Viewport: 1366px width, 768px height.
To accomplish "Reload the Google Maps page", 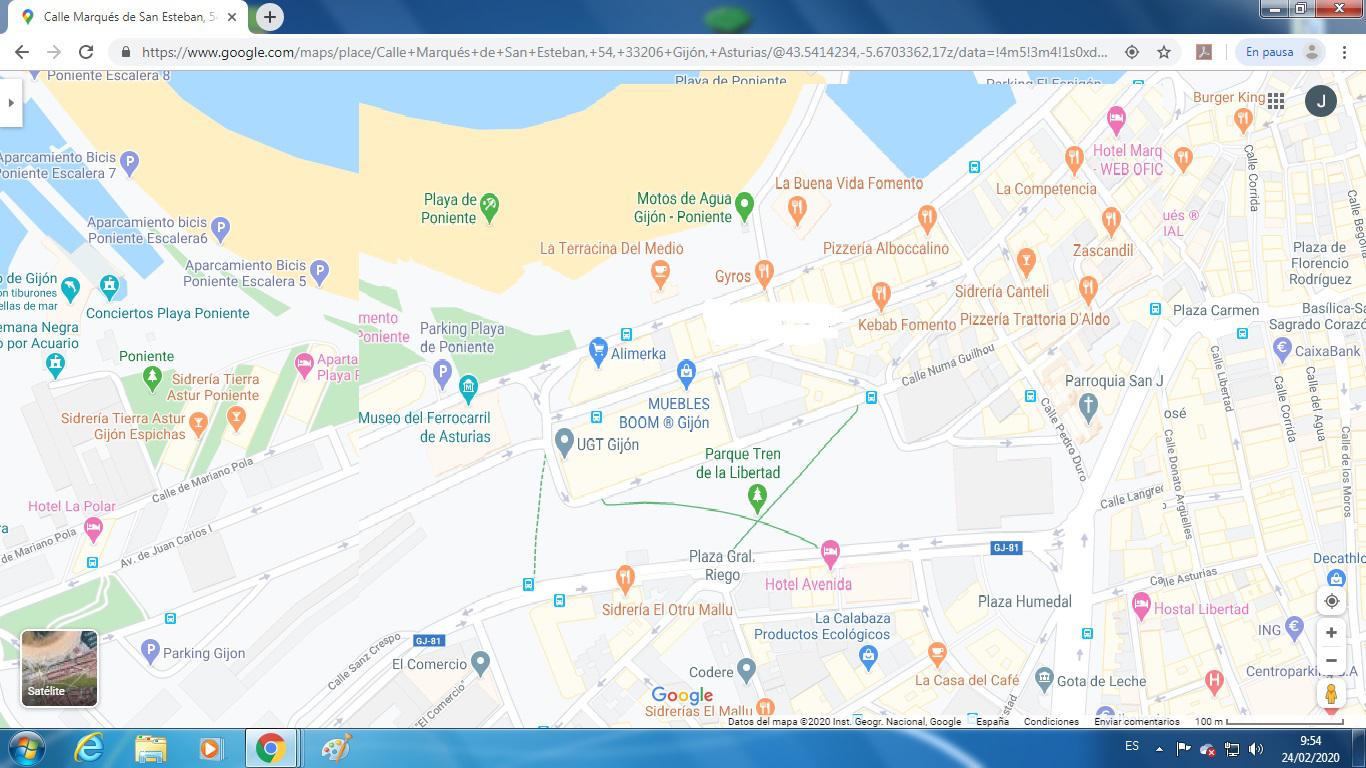I will [86, 52].
